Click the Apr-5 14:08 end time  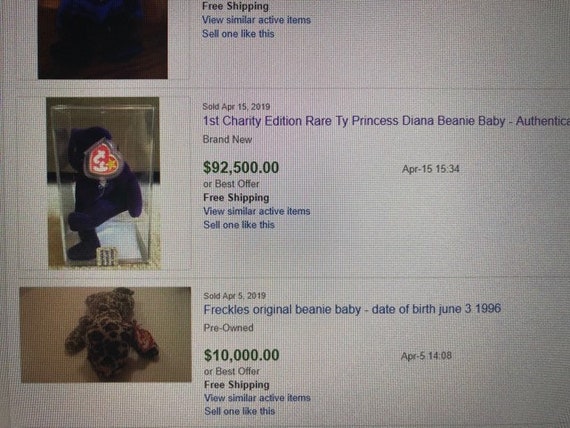pos(426,356)
